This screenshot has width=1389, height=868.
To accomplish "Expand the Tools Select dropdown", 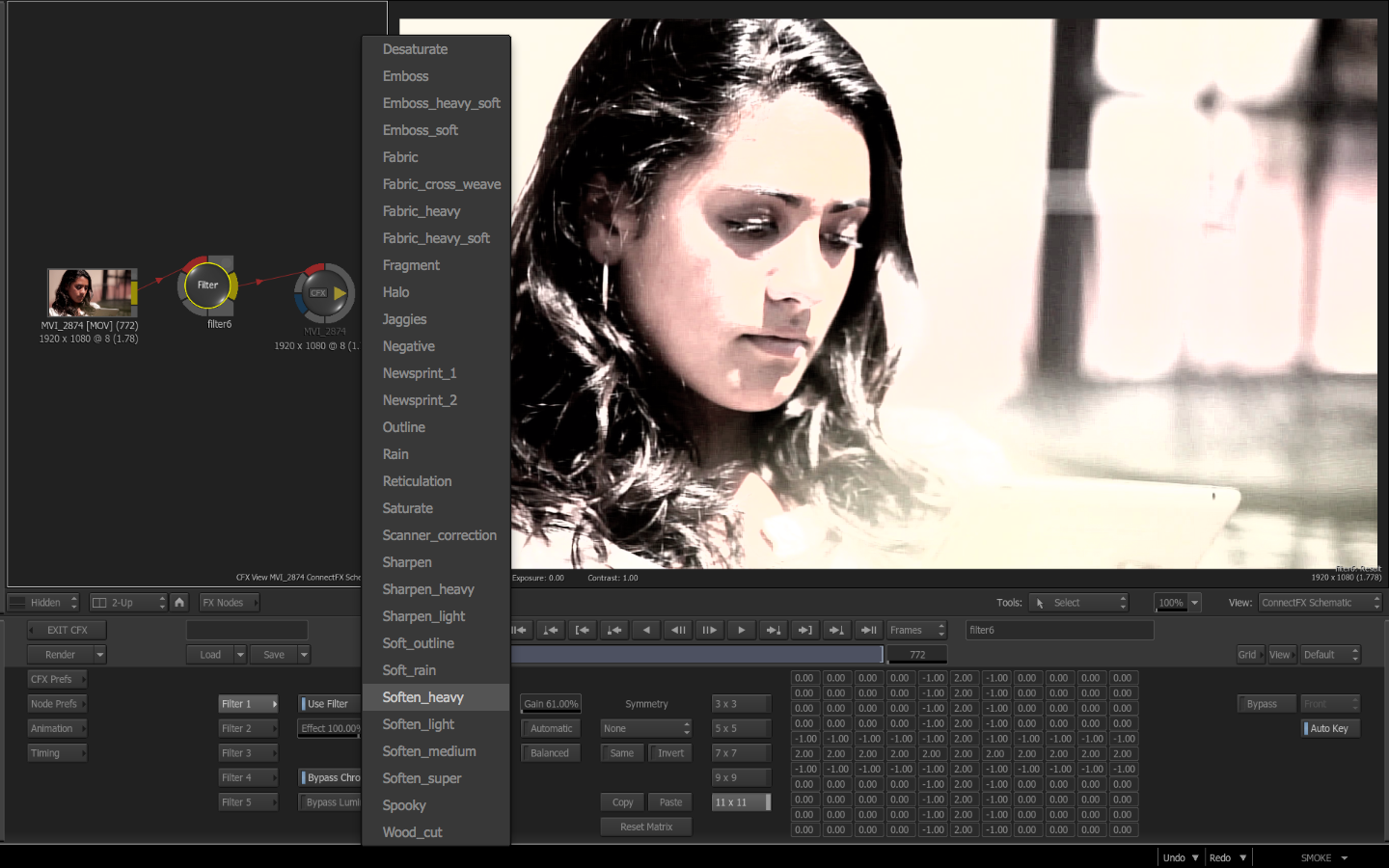I will click(x=1077, y=603).
